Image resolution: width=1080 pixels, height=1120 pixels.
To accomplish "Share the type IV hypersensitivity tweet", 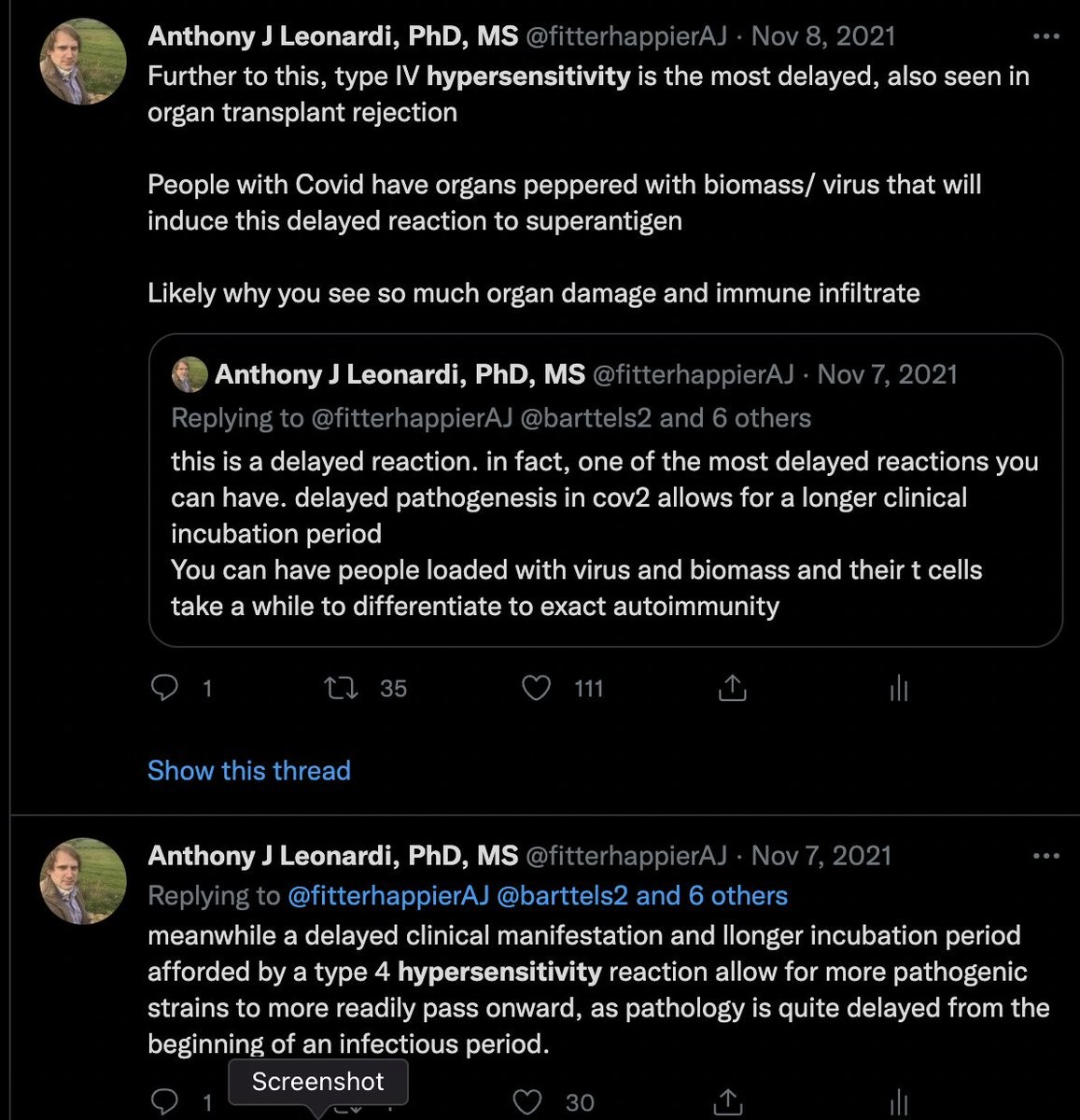I will (733, 689).
